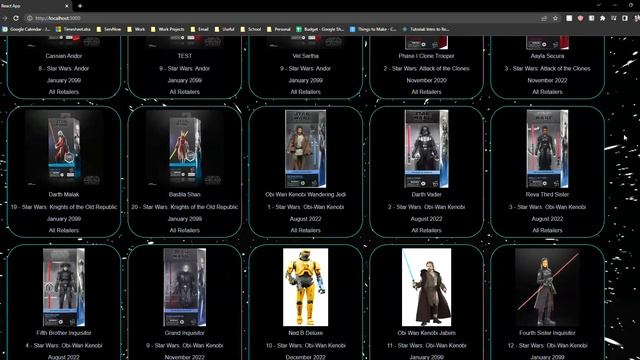Toggle the browser side panel icon
This screenshot has width=640, height=360.
pos(624,18)
